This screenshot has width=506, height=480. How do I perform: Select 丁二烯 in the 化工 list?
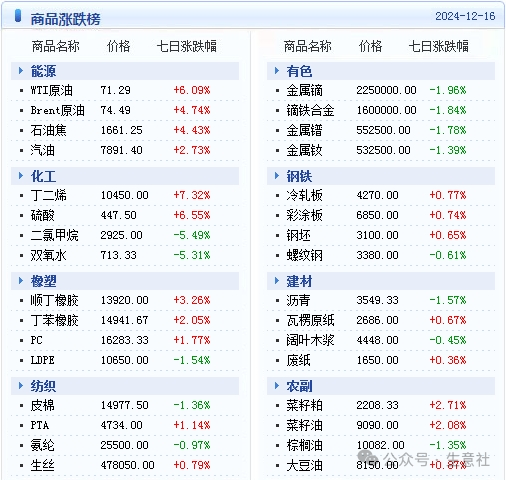[x=48, y=195]
